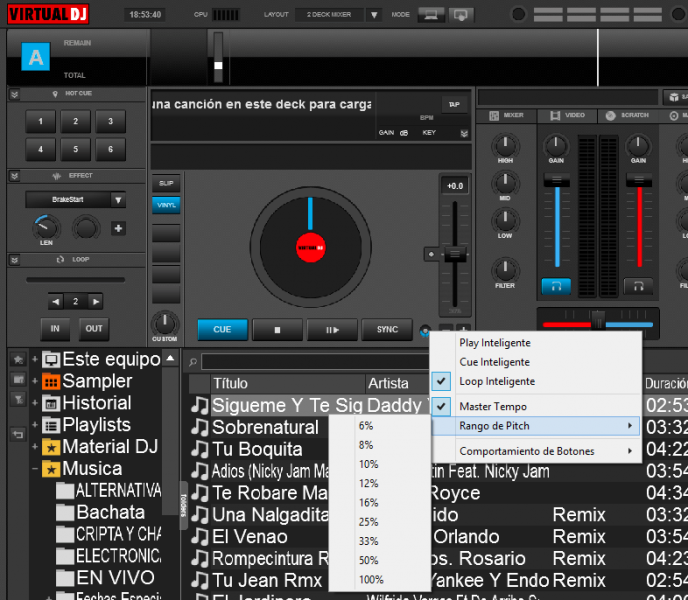Click the CUSTOM knob
The image size is (688, 600).
click(x=165, y=323)
